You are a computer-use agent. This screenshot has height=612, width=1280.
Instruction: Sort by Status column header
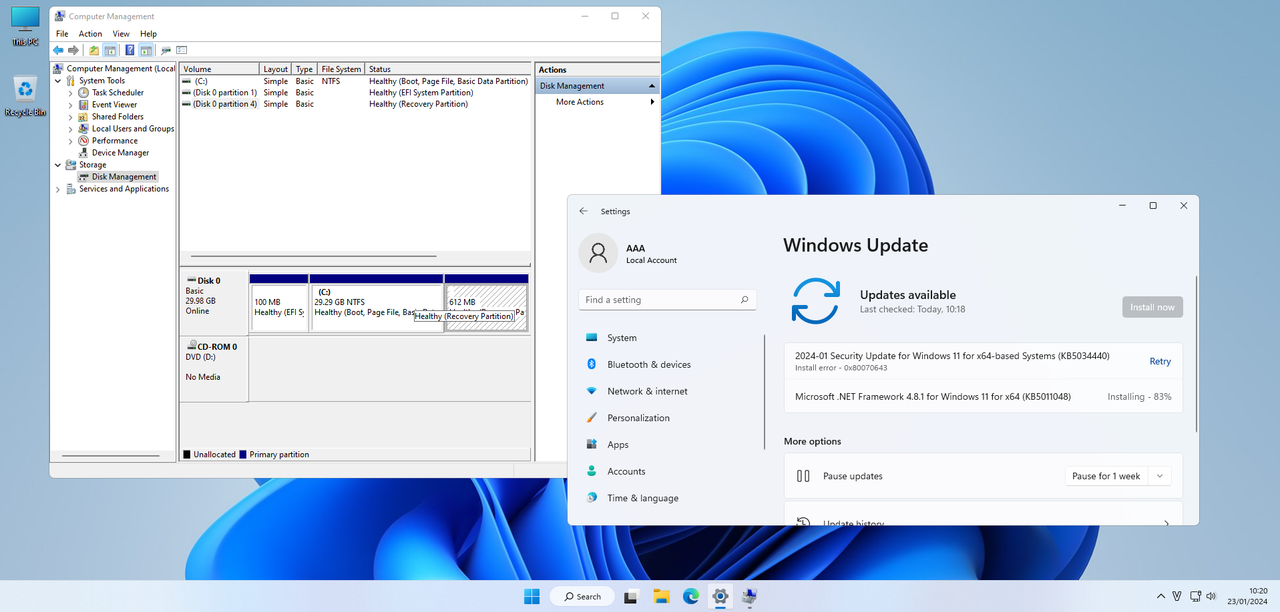point(449,69)
